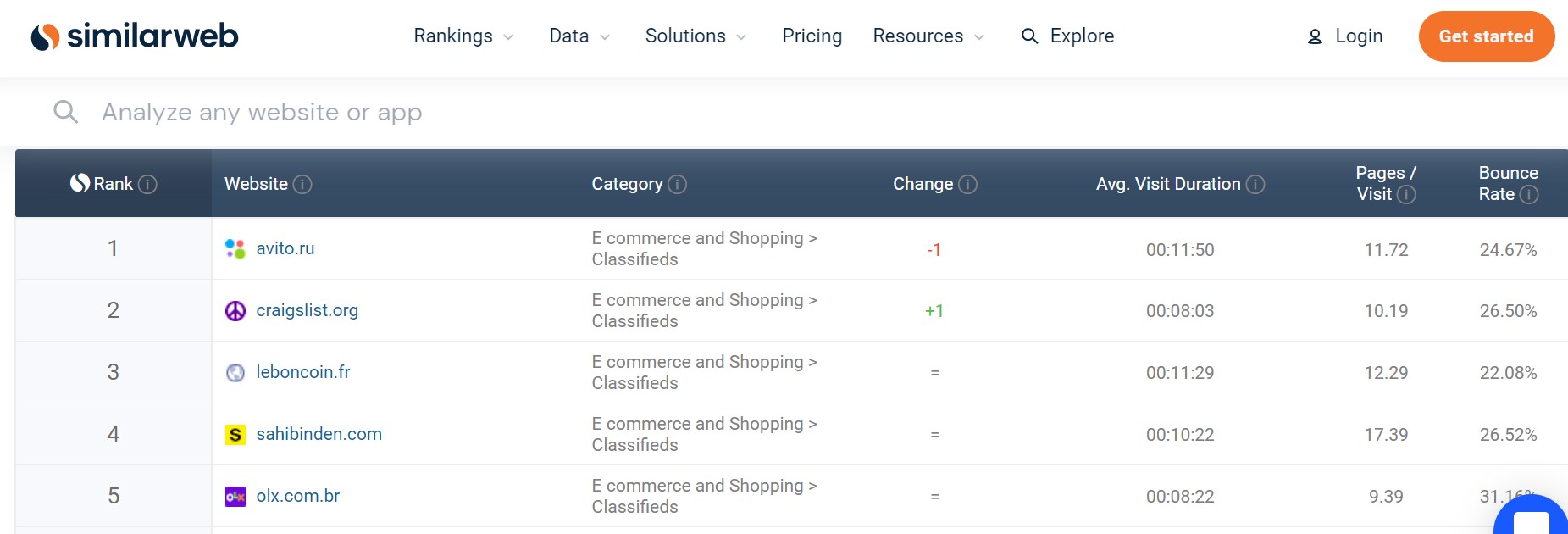Click the Rank column info icon
This screenshot has width=1568, height=534.
point(147,184)
